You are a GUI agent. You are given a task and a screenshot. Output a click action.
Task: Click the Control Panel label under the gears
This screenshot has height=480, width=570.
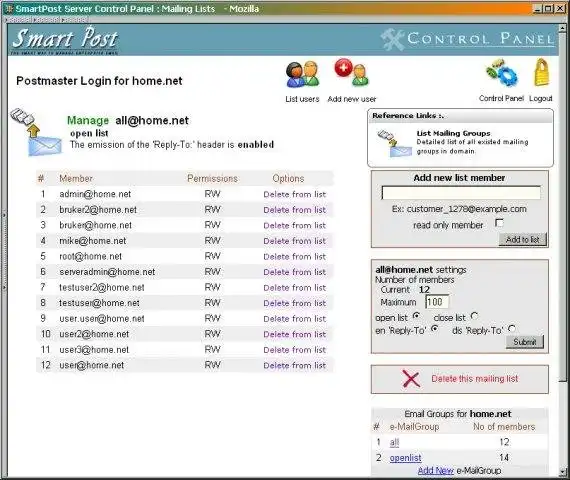(501, 98)
